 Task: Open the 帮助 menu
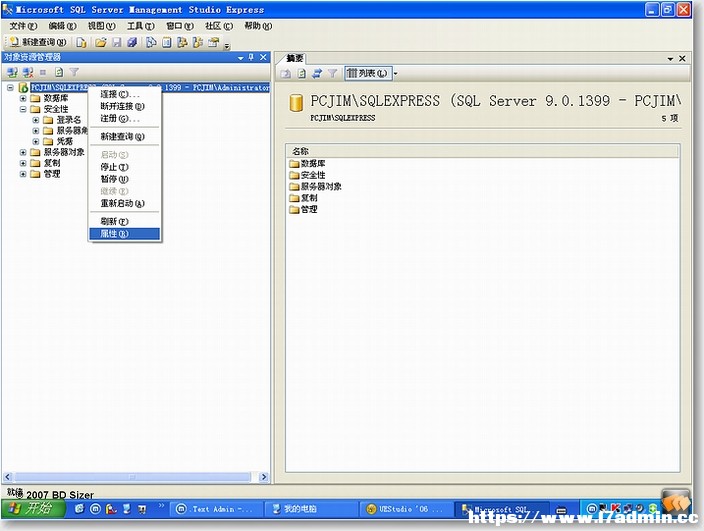(x=258, y=26)
